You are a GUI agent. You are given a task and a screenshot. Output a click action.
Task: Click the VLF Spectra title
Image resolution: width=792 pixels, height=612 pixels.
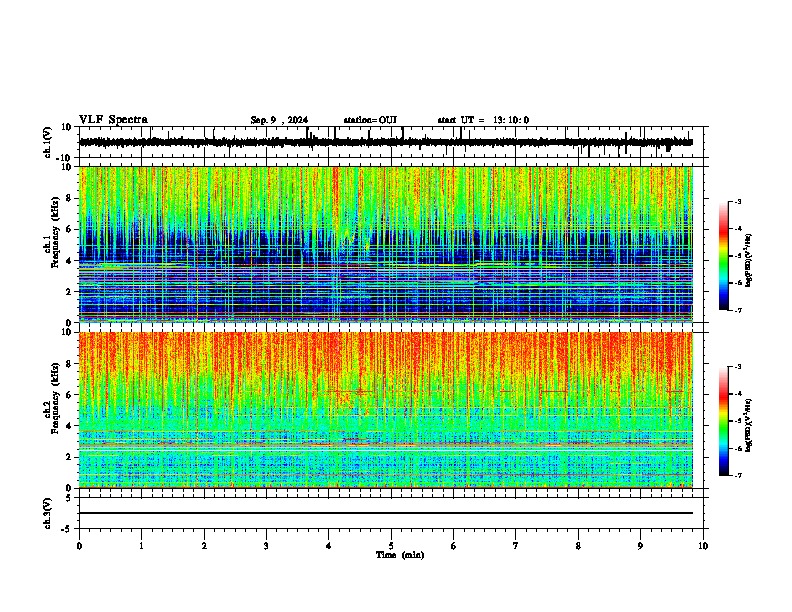coord(113,120)
